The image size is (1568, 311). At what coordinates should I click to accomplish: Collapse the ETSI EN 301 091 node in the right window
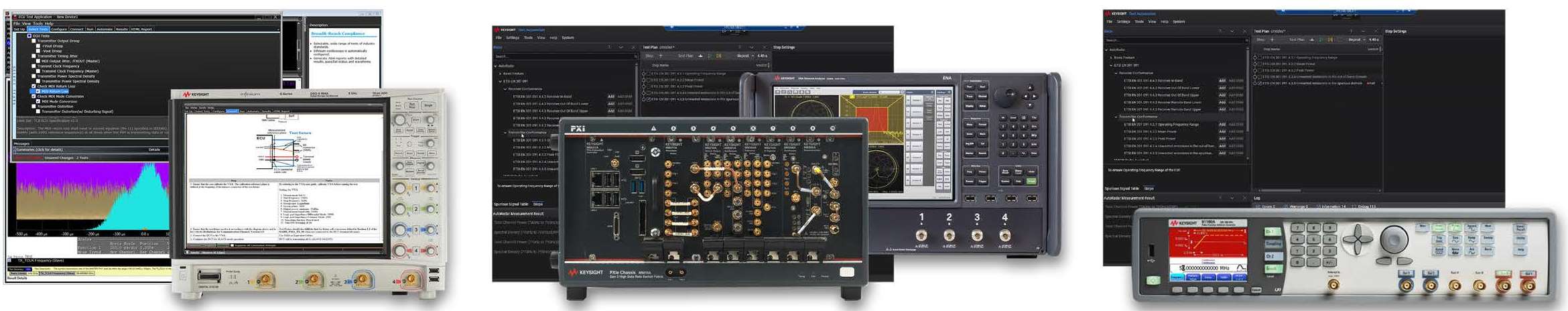1112,65
